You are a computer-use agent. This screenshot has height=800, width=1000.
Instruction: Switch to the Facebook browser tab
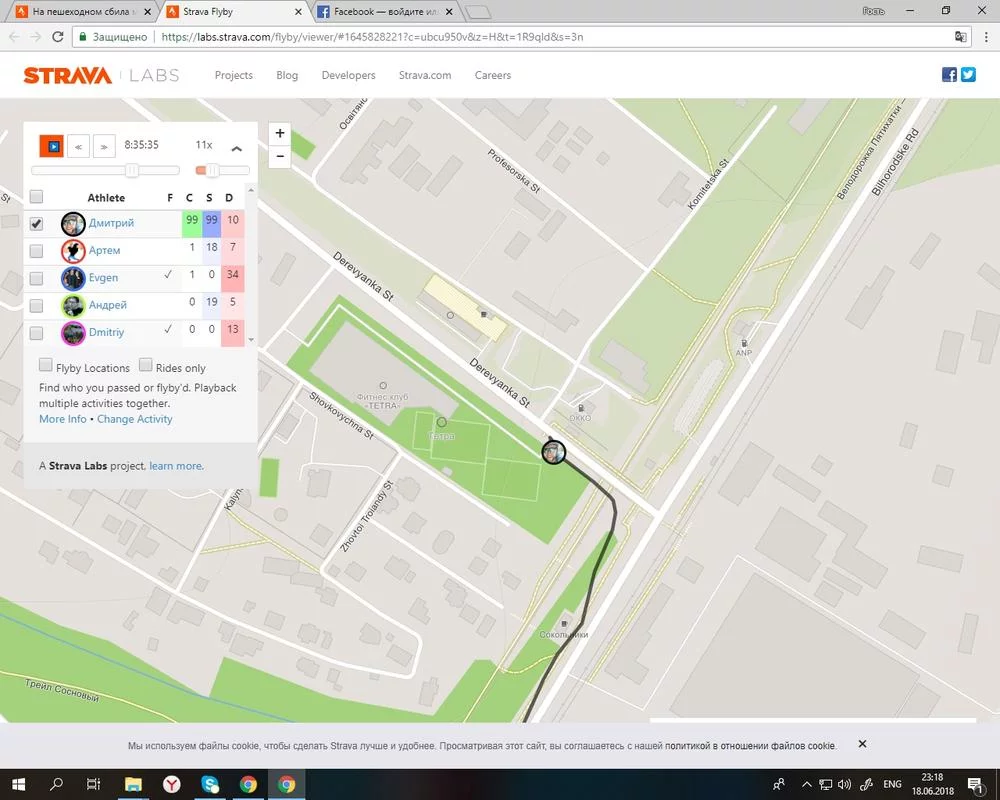[x=387, y=11]
